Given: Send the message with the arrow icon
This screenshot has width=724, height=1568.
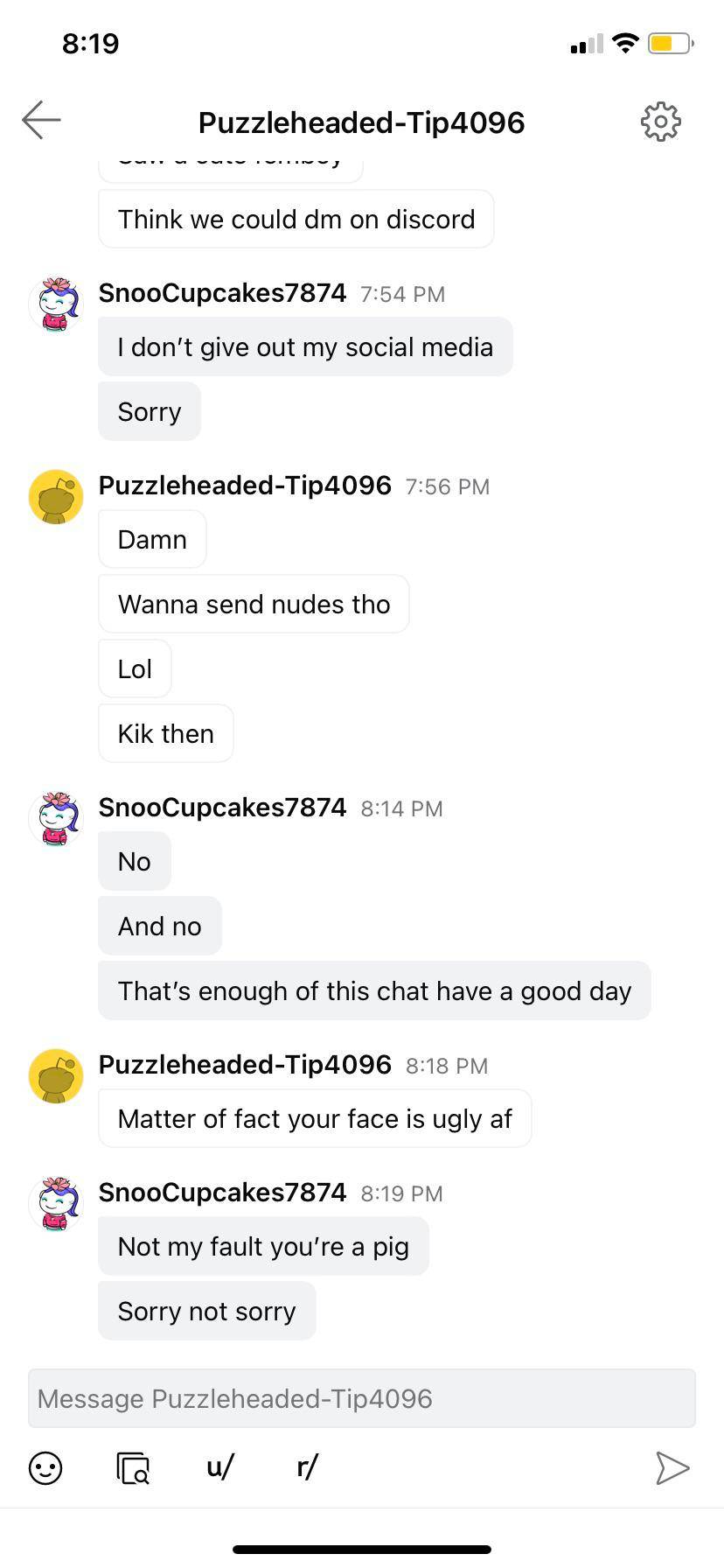Looking at the screenshot, I should click(672, 1468).
